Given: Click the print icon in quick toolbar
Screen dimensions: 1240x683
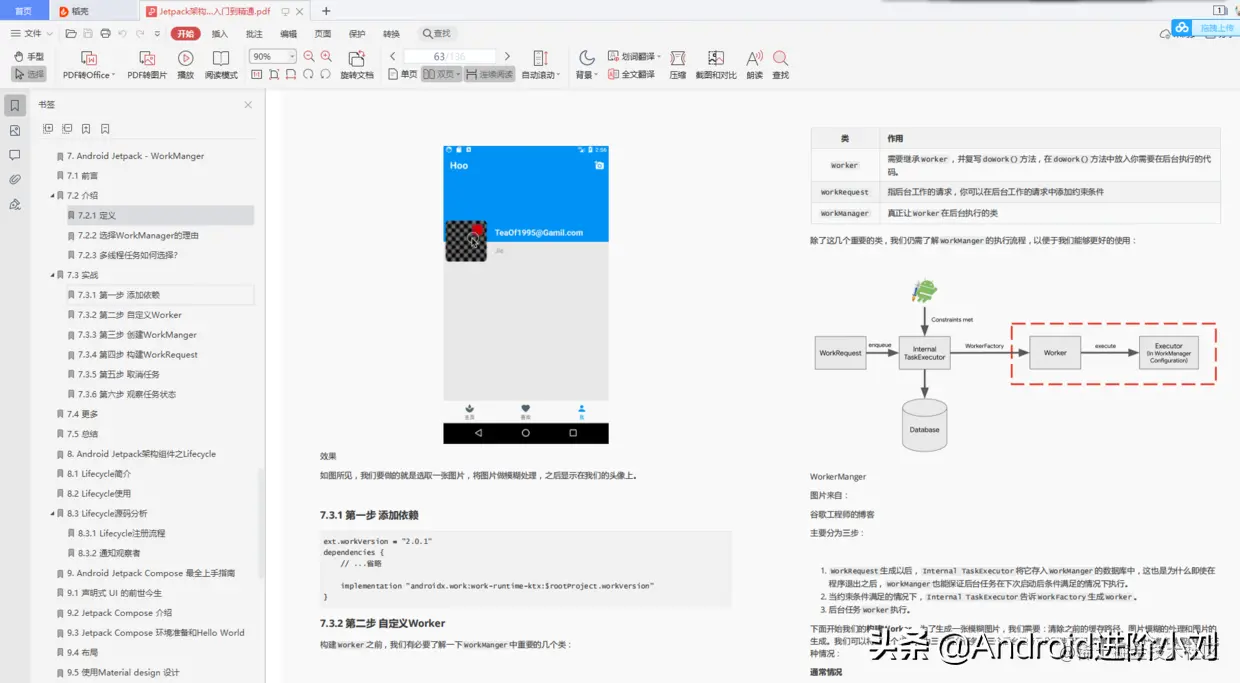Looking at the screenshot, I should tap(106, 34).
